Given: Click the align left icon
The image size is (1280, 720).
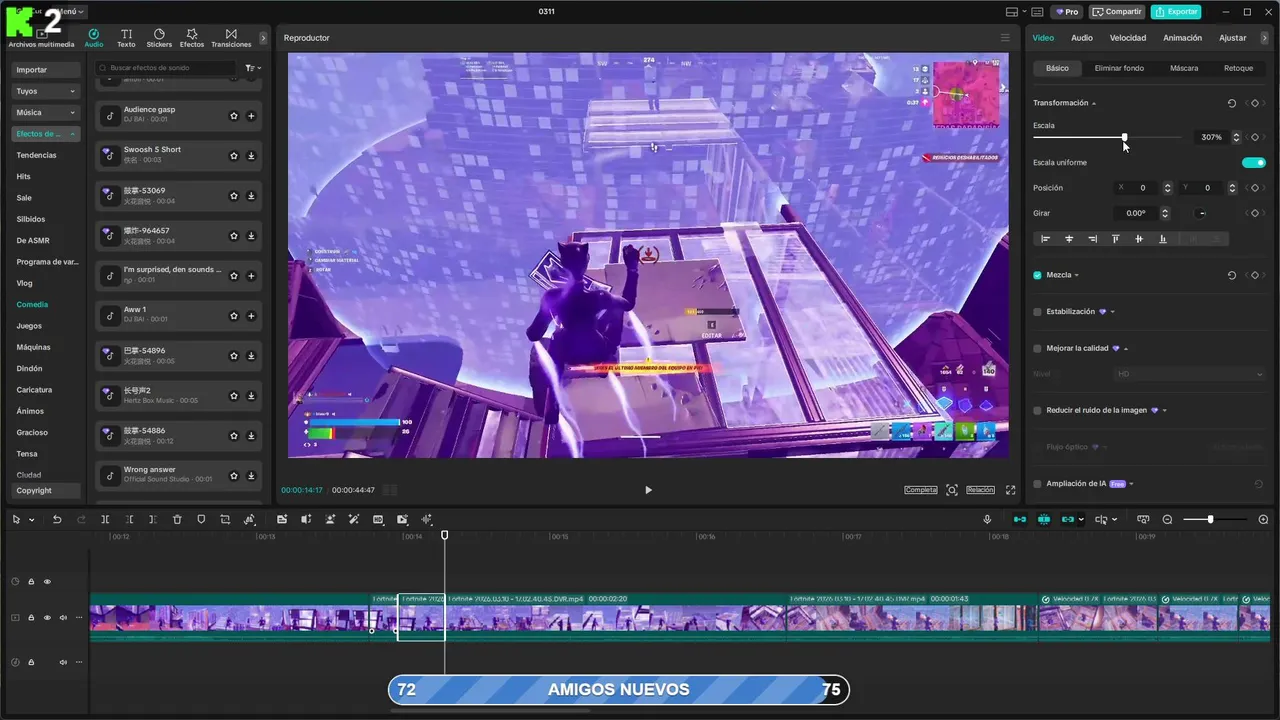Looking at the screenshot, I should click(x=1046, y=239).
